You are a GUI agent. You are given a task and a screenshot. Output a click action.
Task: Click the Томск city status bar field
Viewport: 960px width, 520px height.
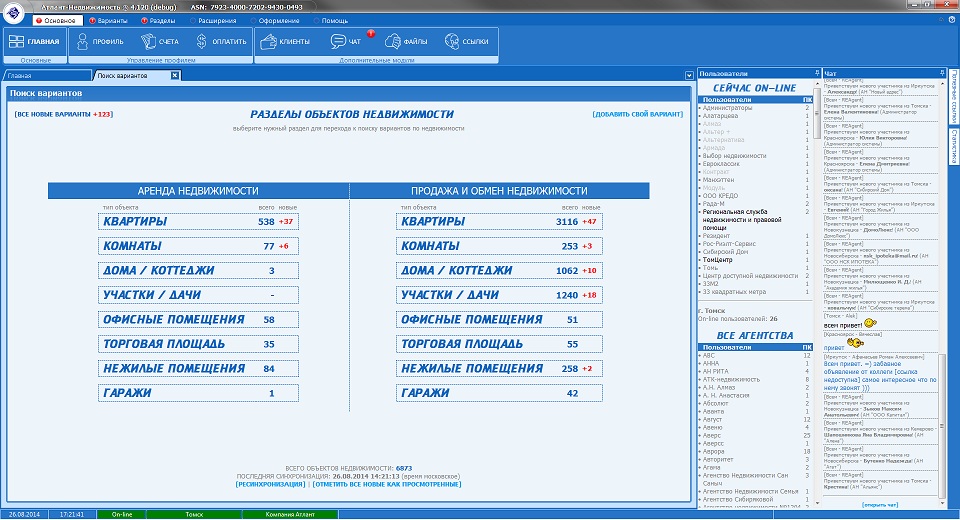[194, 514]
